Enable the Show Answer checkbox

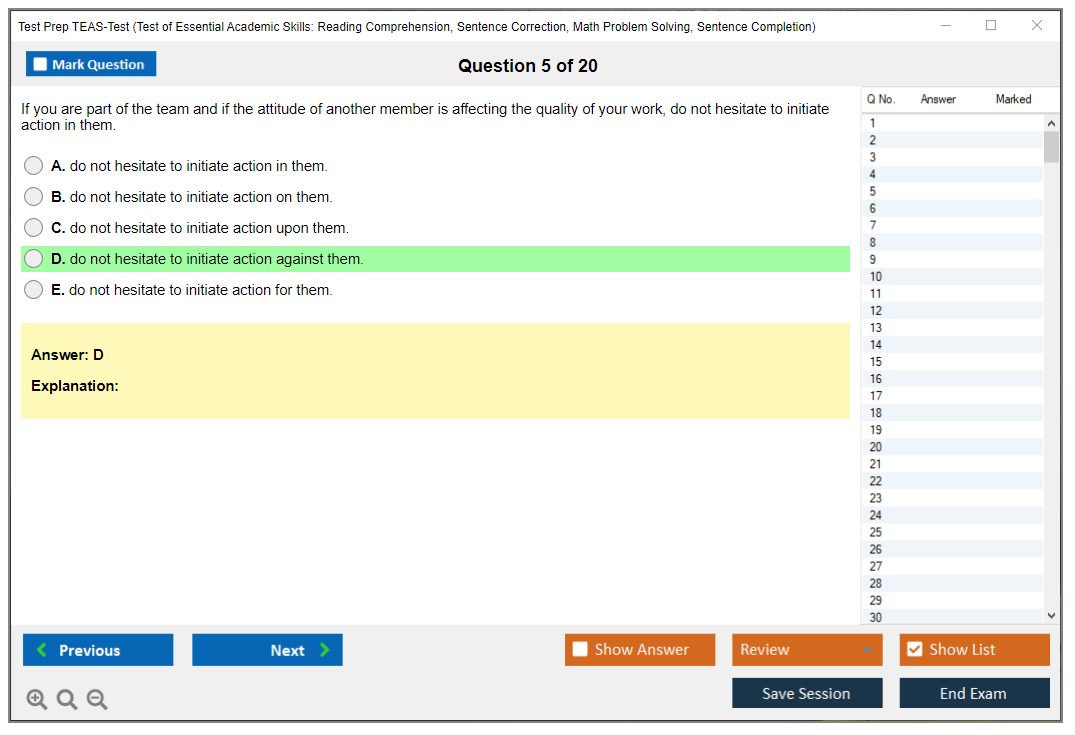tap(580, 650)
